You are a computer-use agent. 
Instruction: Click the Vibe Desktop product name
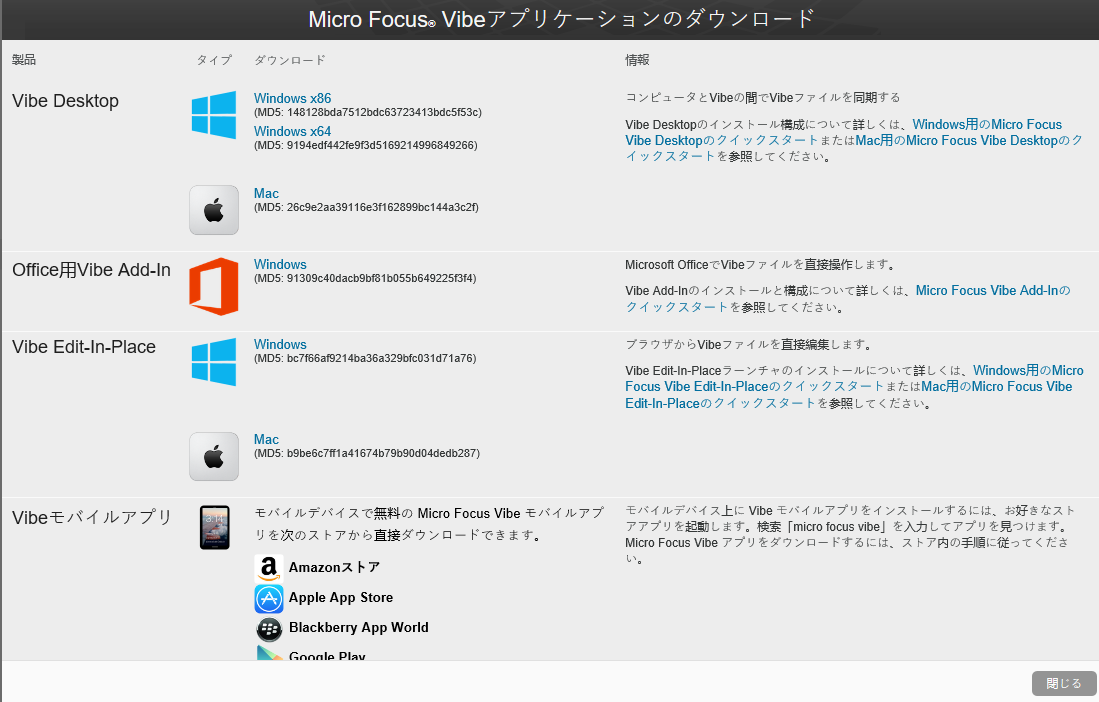click(65, 101)
